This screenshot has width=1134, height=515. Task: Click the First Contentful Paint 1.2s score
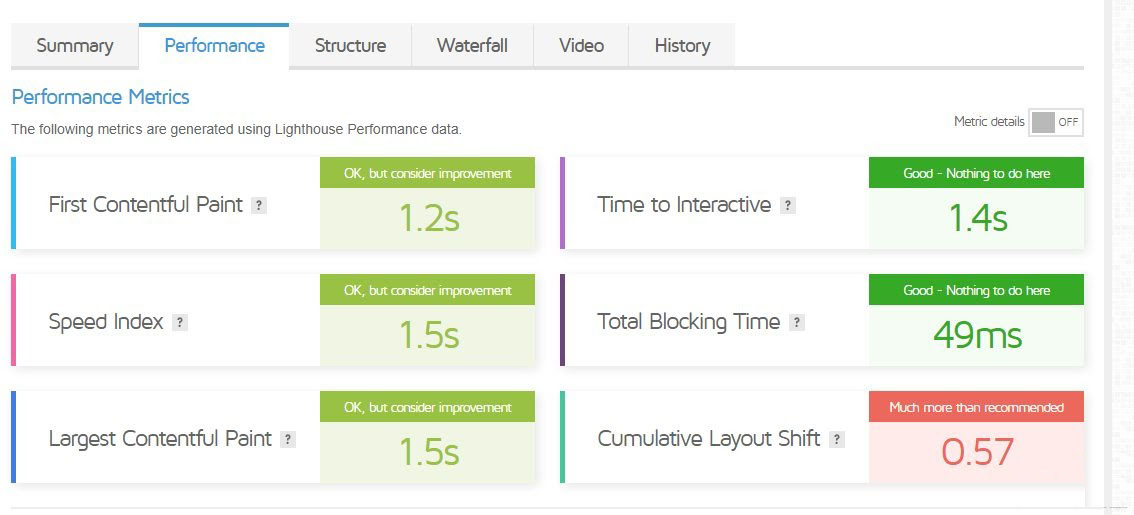pos(429,218)
